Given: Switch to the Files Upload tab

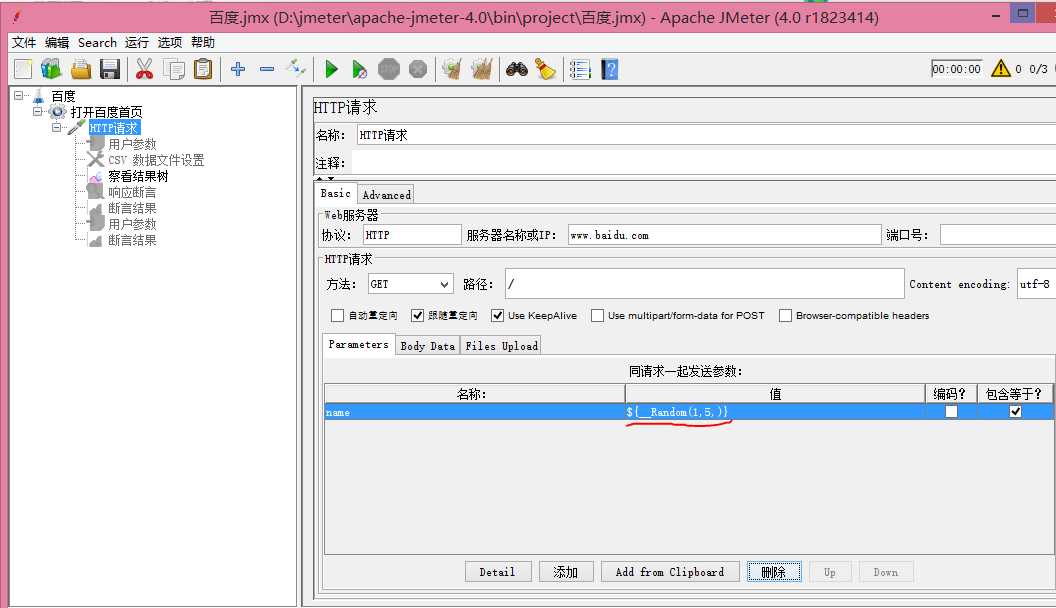Looking at the screenshot, I should coord(501,345).
